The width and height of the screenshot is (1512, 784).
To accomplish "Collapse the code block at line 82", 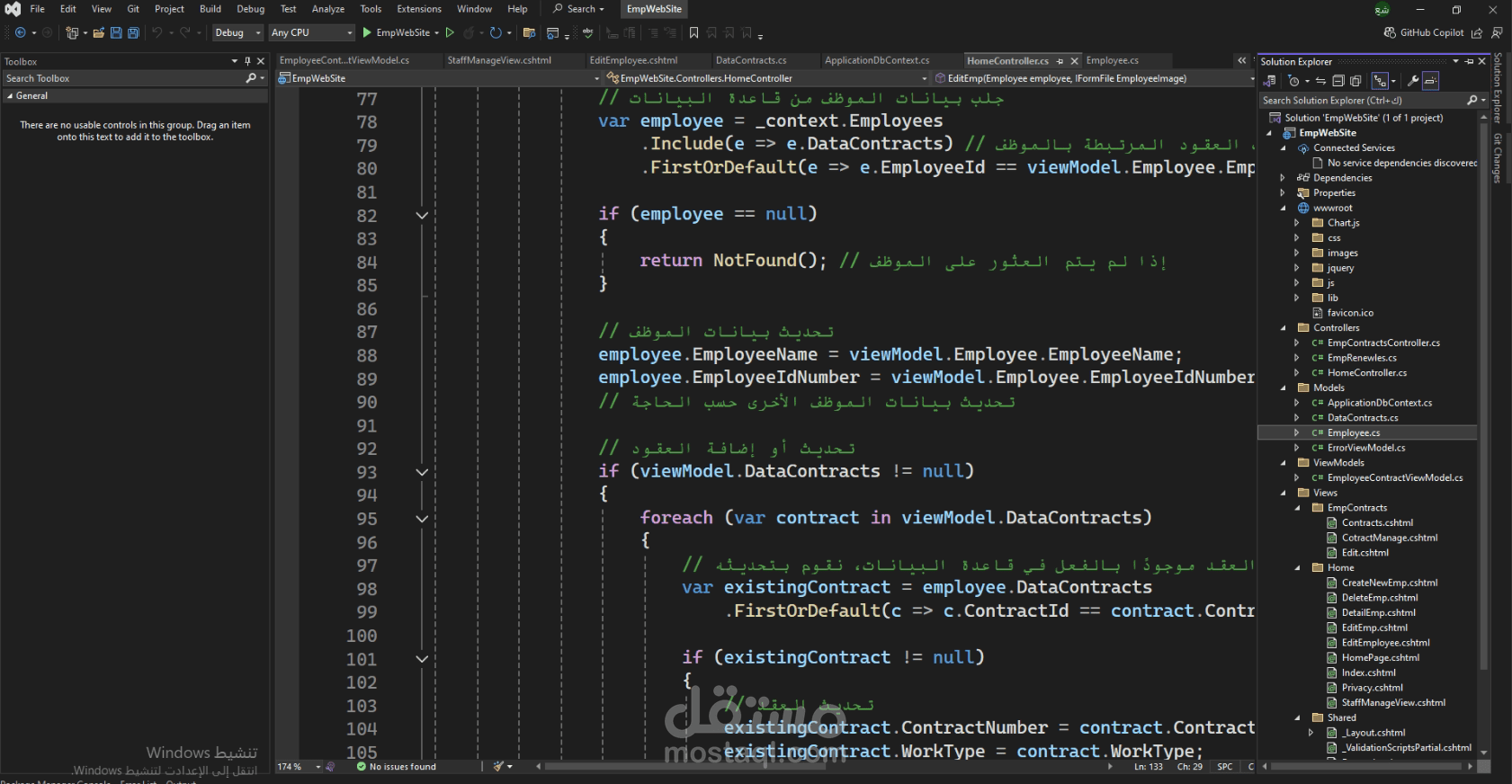I will [422, 215].
